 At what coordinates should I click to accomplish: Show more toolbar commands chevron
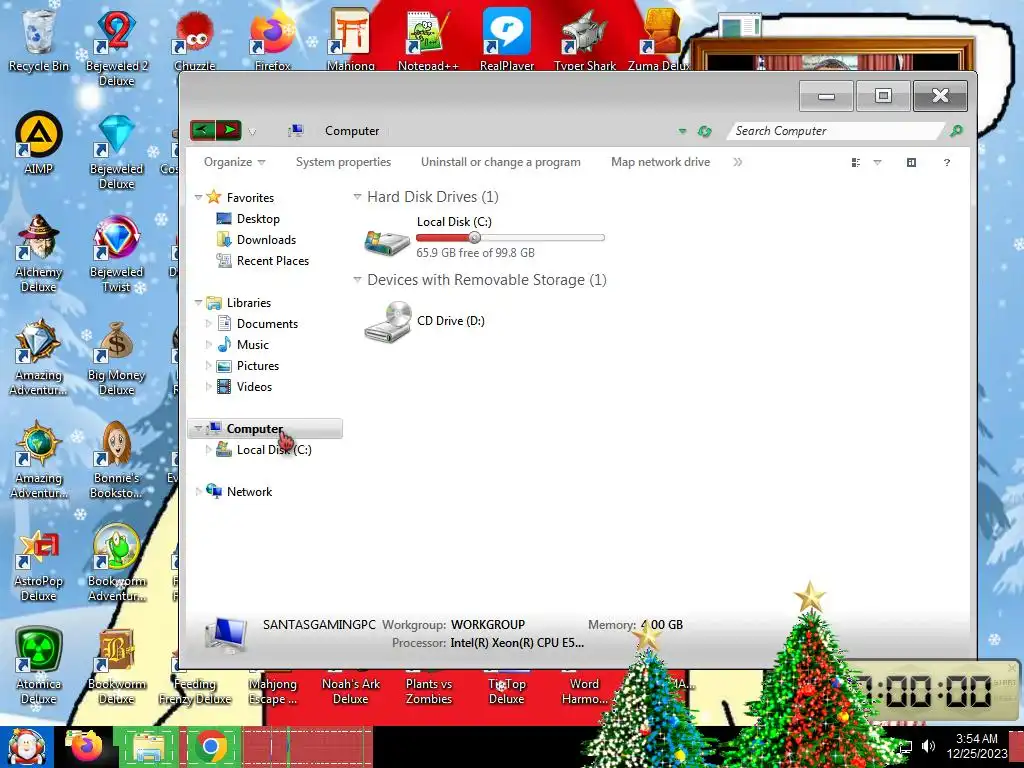click(737, 162)
